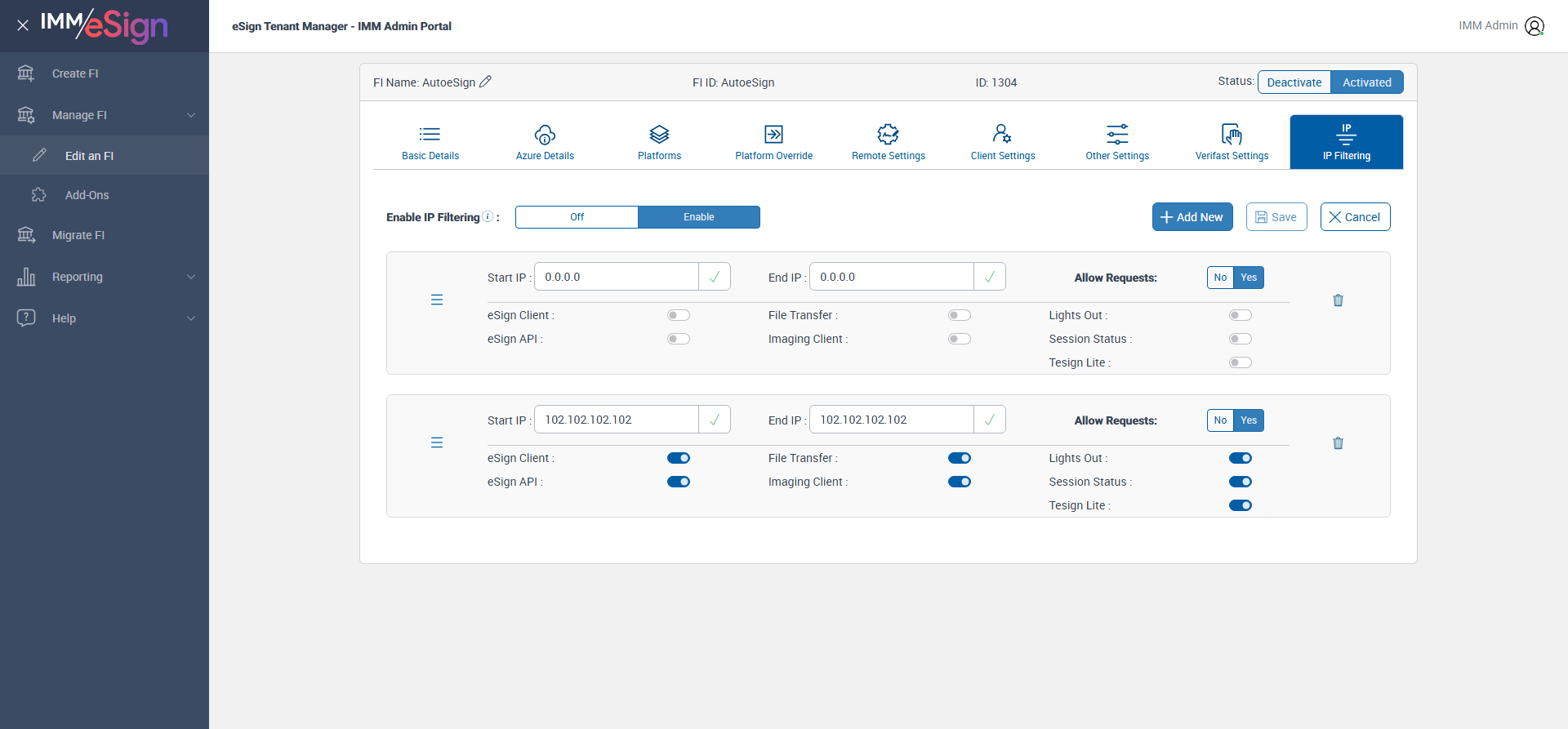1568x729 pixels.
Task: Click the drag handle of 0.0.0.0 rule
Action: (437, 300)
